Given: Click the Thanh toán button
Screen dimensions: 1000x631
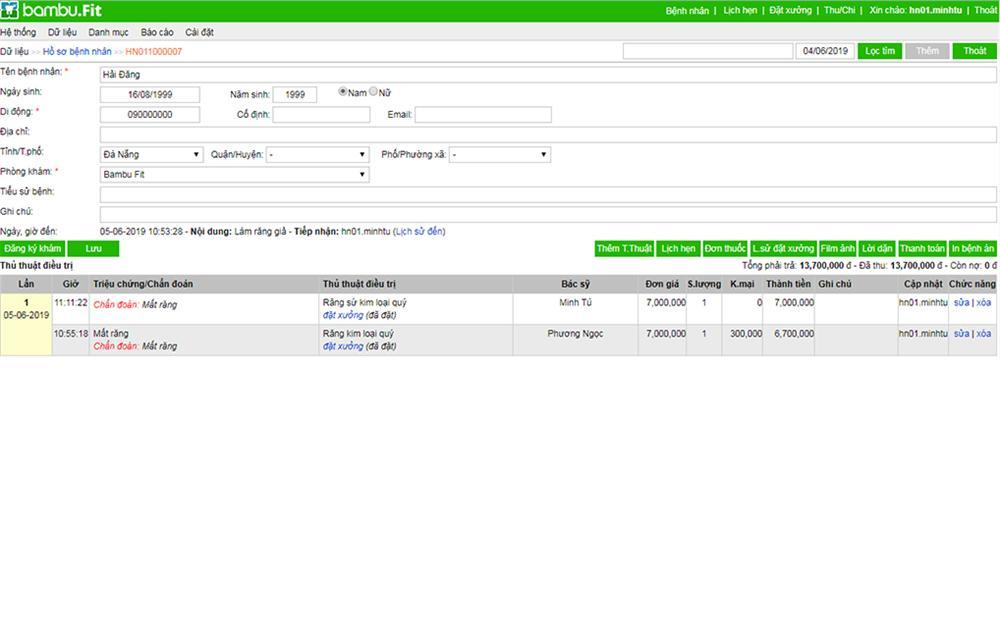Looking at the screenshot, I should 922,248.
